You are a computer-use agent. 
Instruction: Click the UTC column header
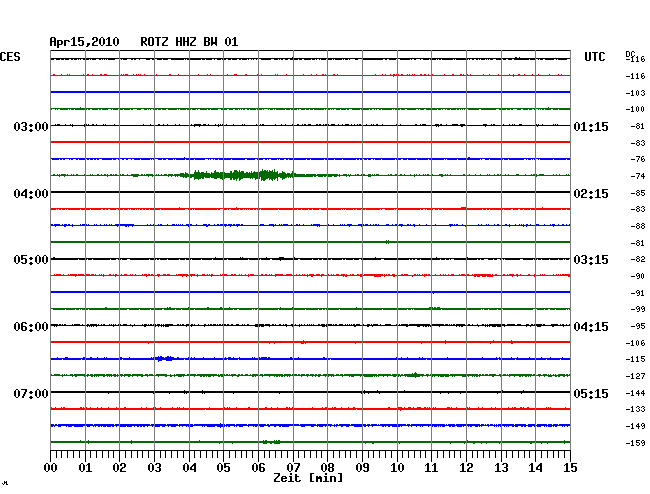pos(594,57)
